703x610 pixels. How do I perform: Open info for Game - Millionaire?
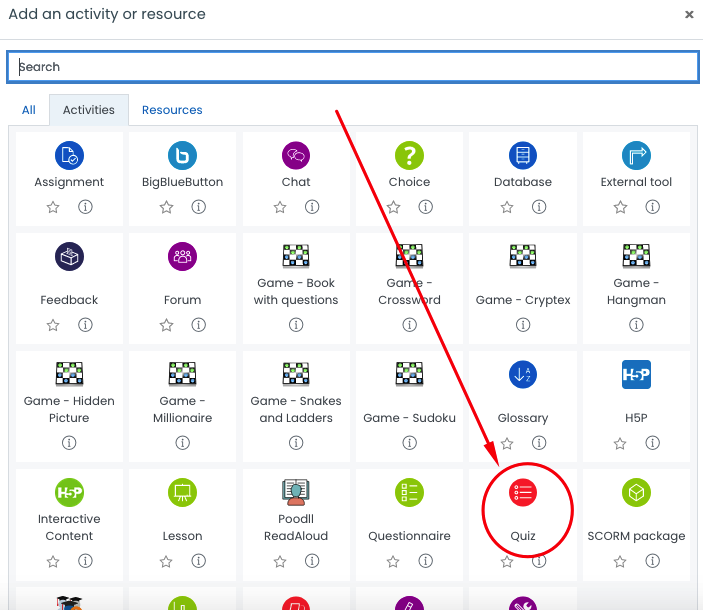click(x=182, y=443)
